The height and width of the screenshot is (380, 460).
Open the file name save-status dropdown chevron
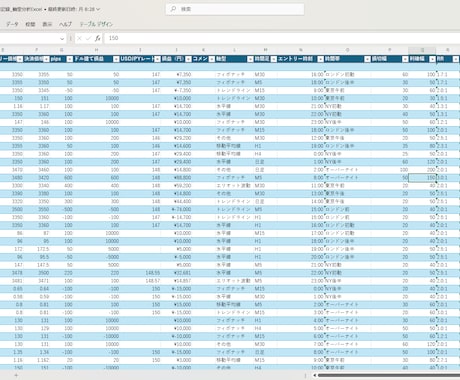[98, 9]
